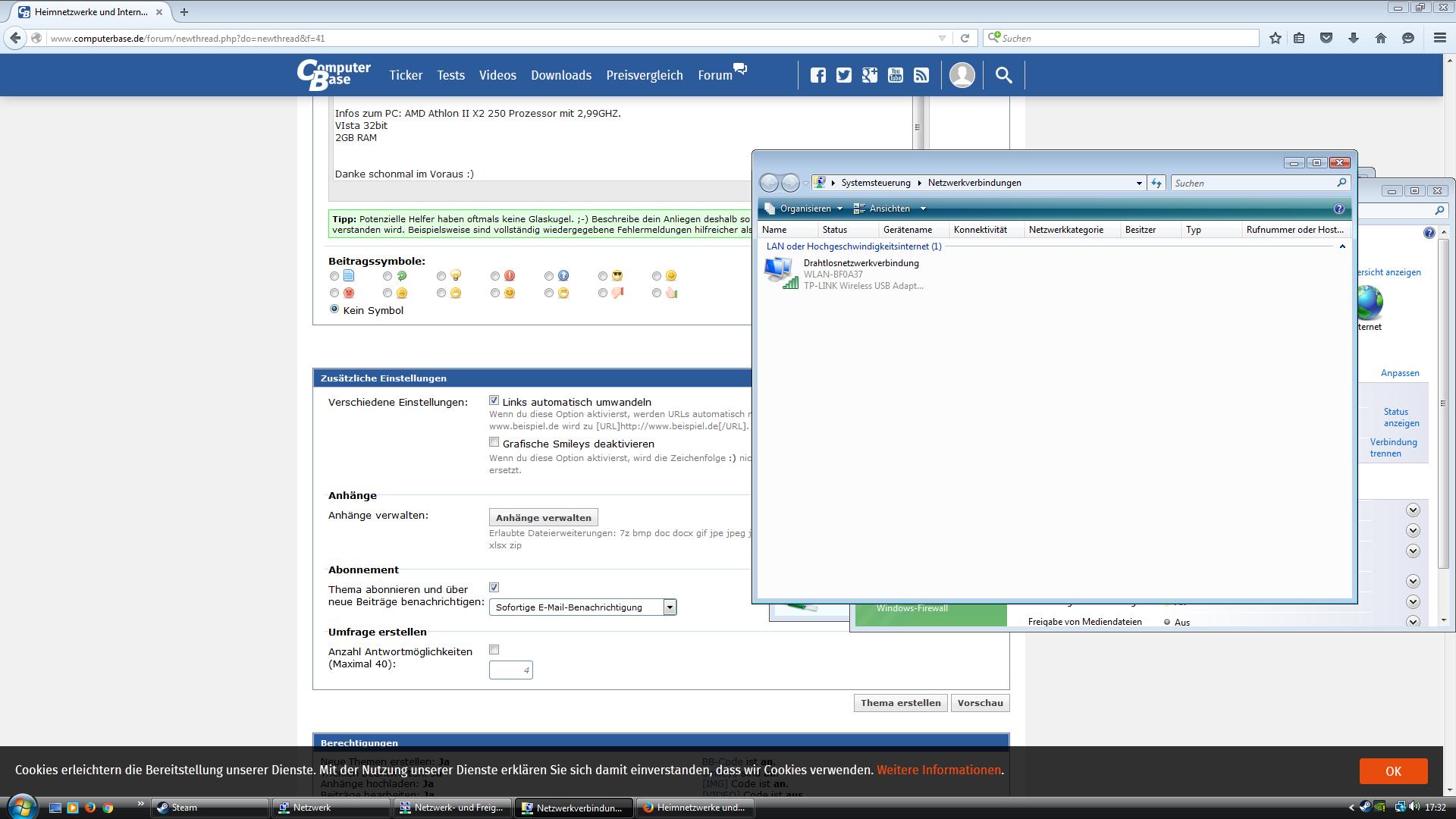Click the Twitter icon in header
The width and height of the screenshot is (1456, 819).
(843, 75)
